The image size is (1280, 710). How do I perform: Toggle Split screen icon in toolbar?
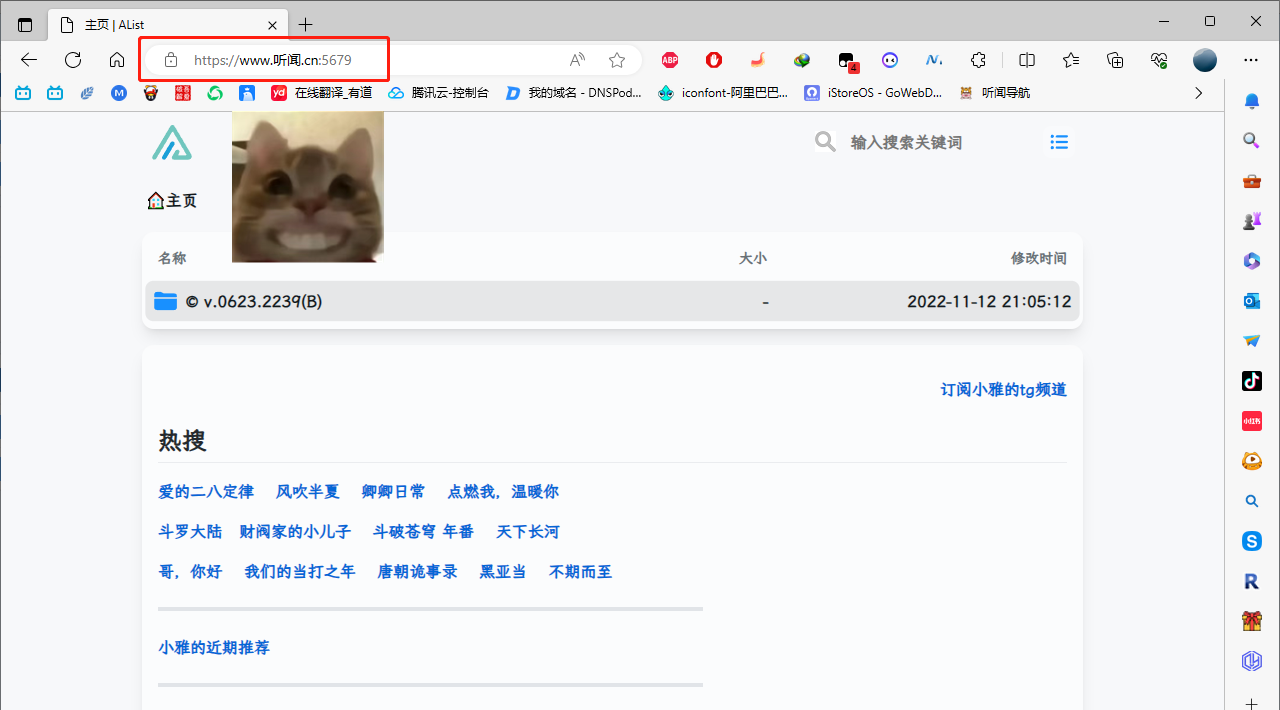(1027, 60)
